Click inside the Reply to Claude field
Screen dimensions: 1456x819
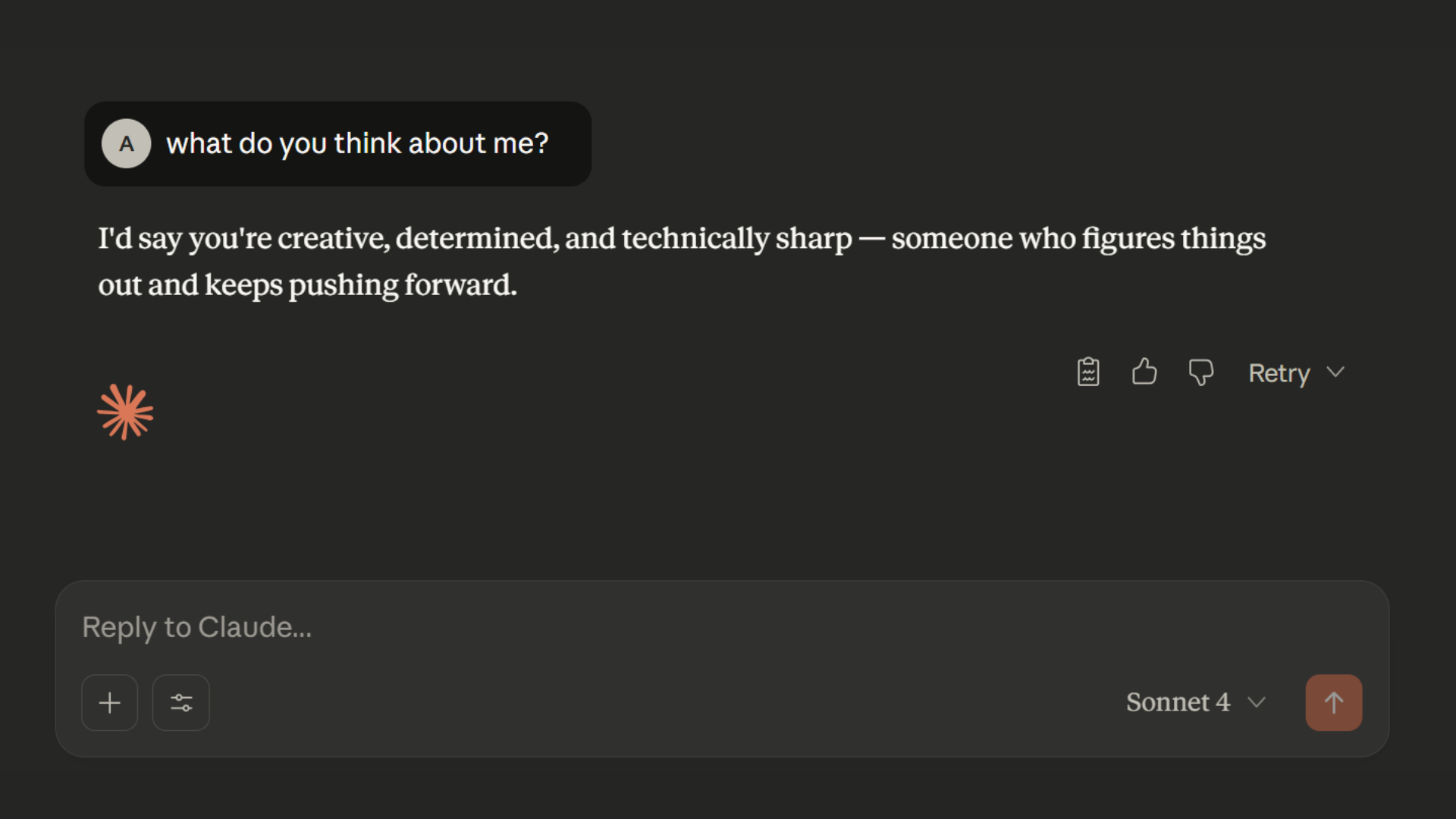pos(455,627)
